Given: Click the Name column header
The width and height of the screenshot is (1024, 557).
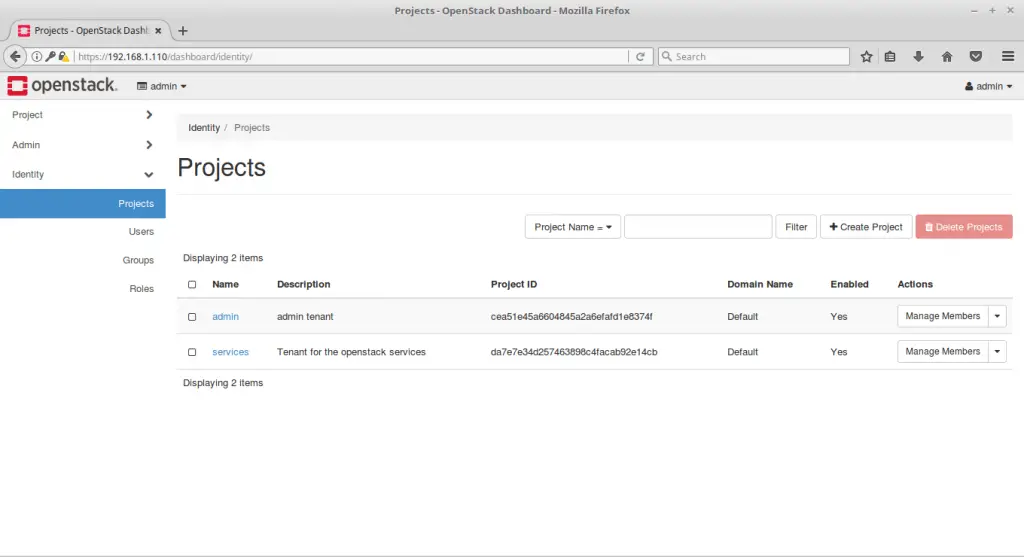Looking at the screenshot, I should click(225, 285).
